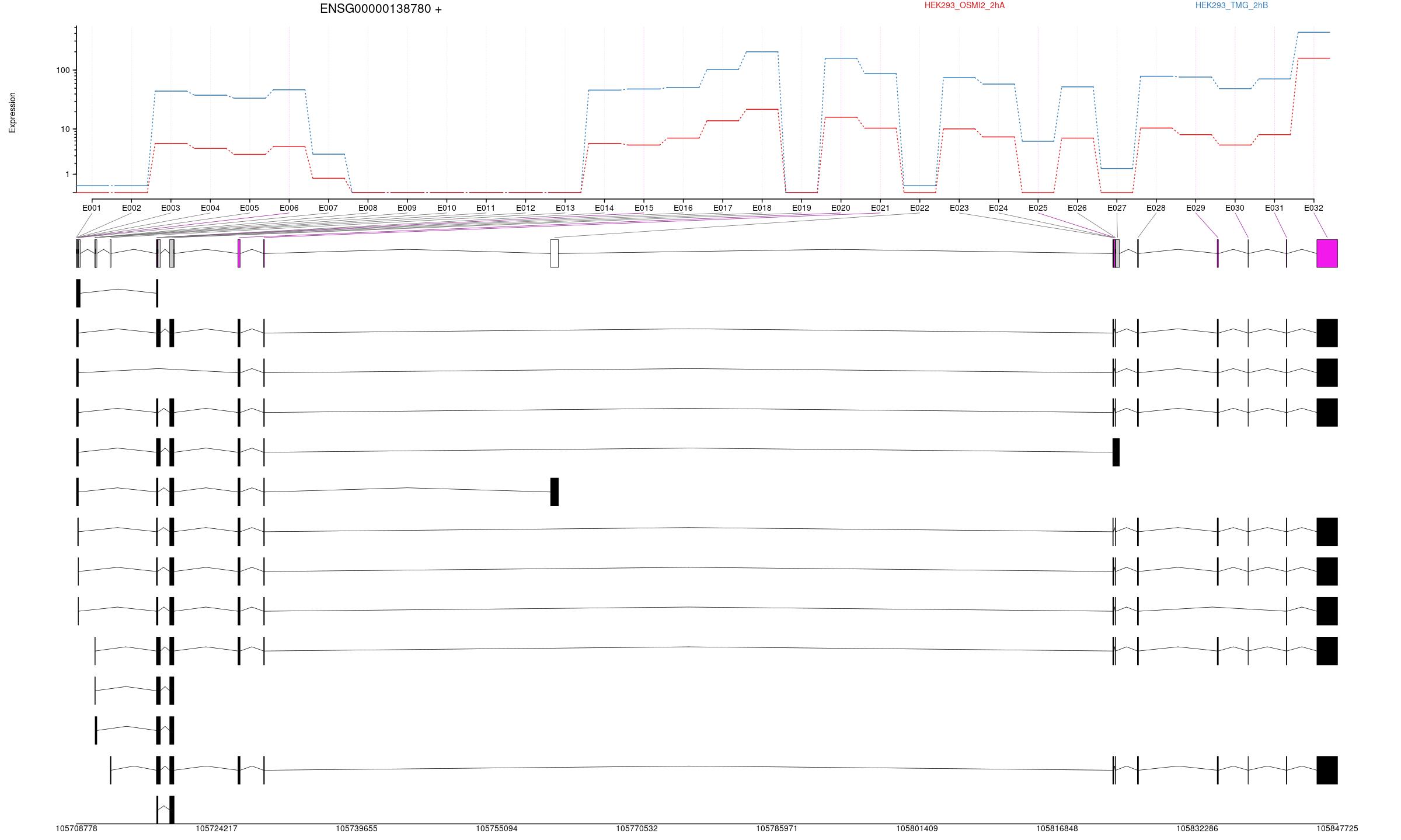Click exon bin label E002
1401x840 pixels.
pyautogui.click(x=131, y=208)
